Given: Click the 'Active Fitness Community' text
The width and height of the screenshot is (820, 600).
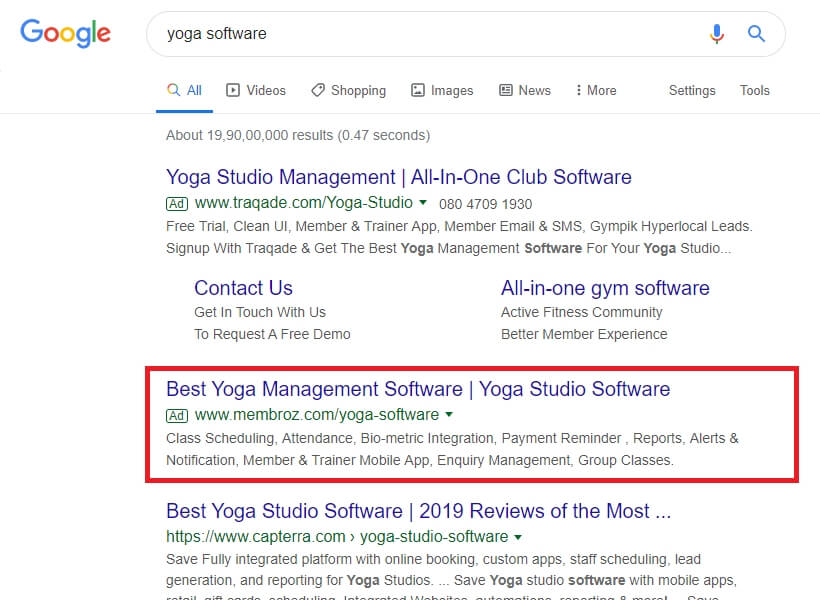Looking at the screenshot, I should click(x=582, y=312).
